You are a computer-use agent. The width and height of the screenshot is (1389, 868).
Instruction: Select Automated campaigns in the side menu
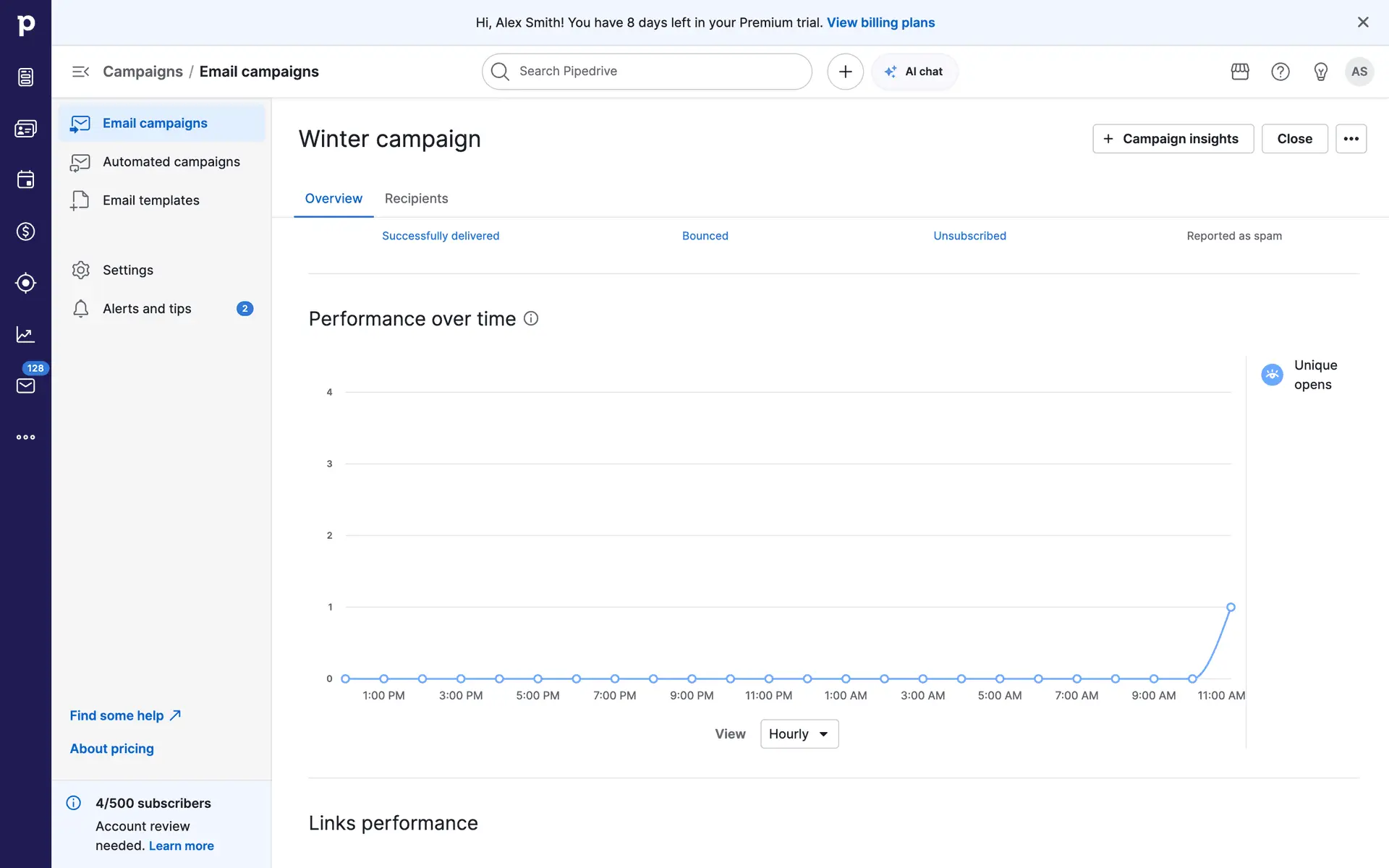(171, 162)
